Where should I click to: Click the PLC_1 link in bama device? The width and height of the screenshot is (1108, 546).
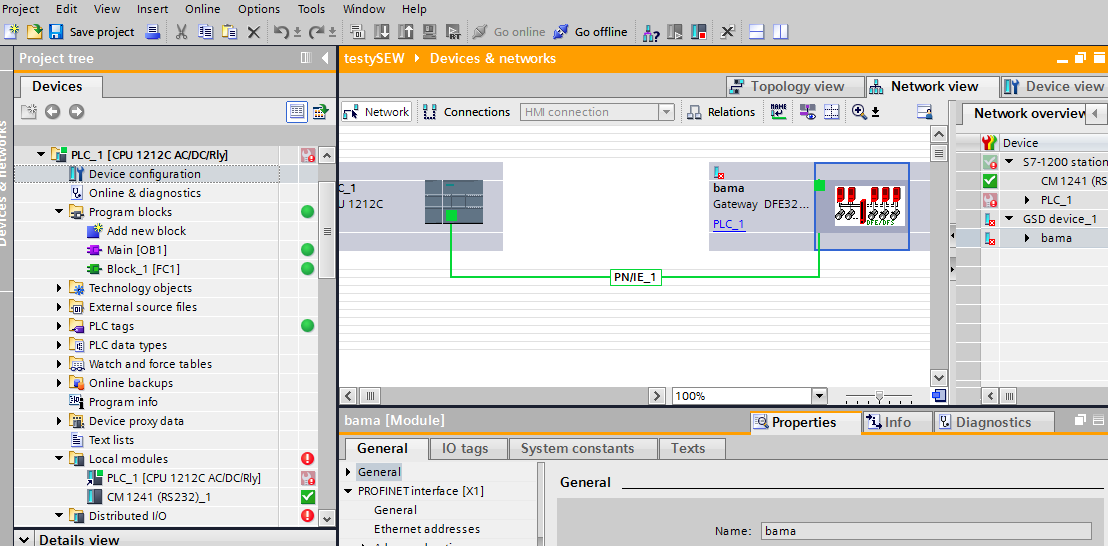pyautogui.click(x=729, y=225)
